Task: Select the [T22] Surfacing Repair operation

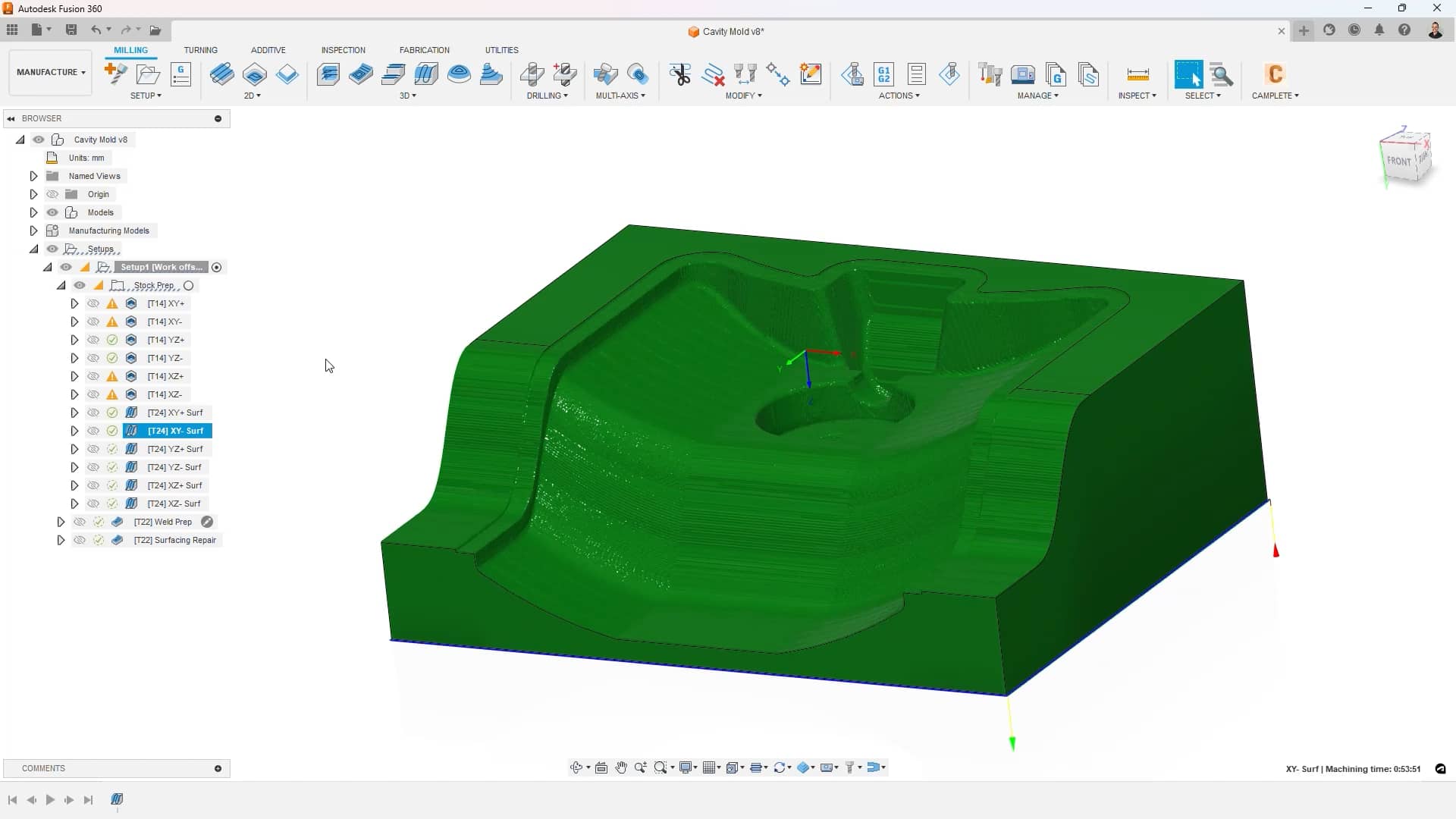Action: 174,540
